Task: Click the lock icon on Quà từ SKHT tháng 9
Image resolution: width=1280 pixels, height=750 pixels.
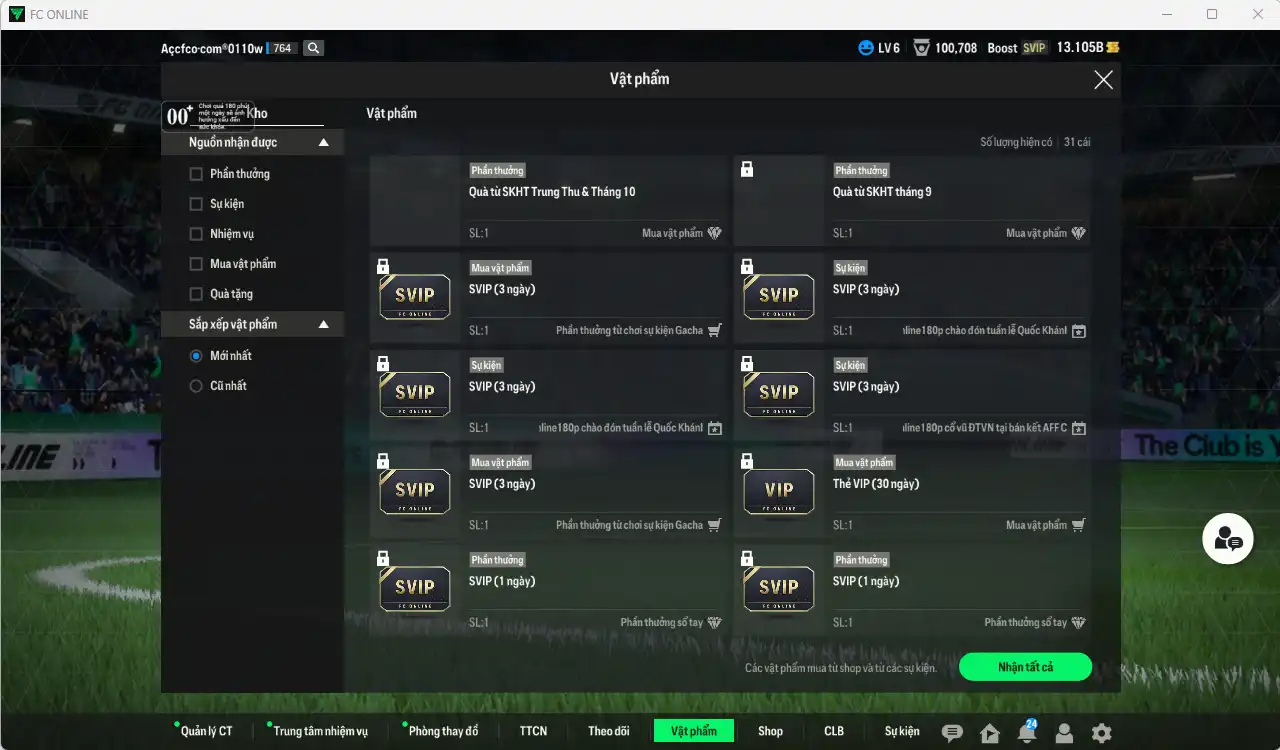Action: [x=747, y=170]
